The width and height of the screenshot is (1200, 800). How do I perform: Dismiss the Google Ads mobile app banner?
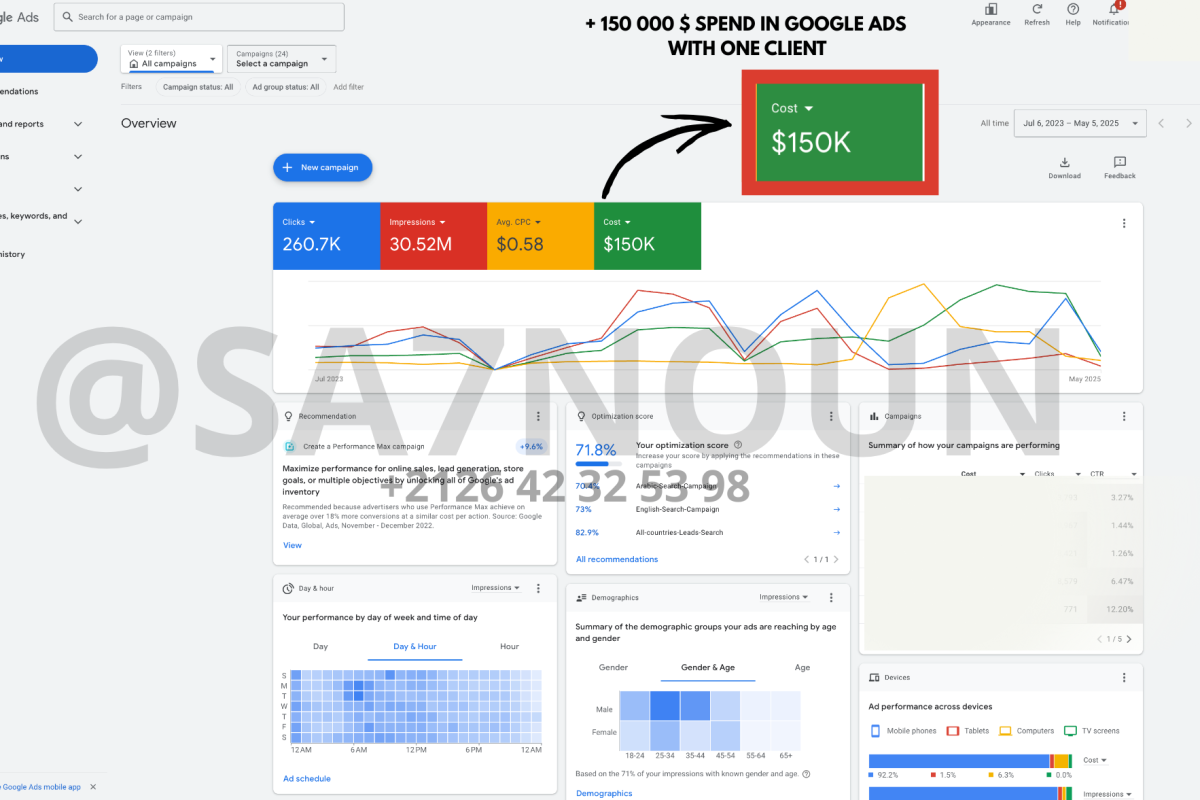pyautogui.click(x=93, y=787)
